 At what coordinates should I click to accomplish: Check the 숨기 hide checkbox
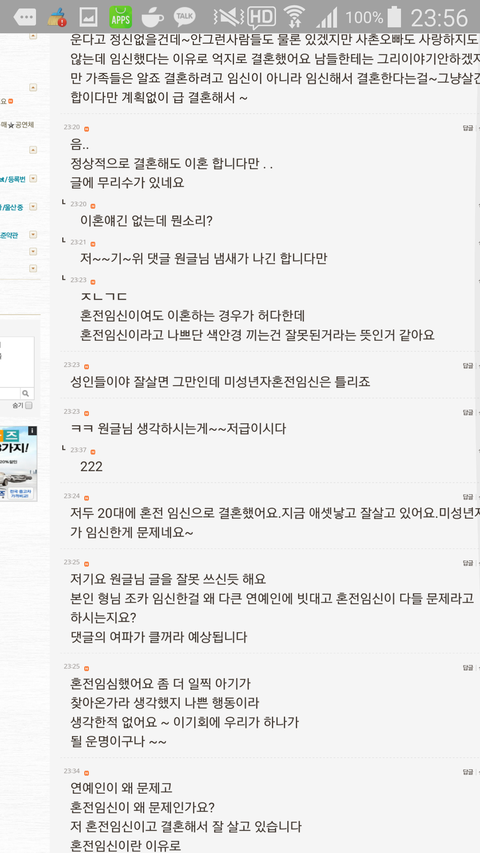tap(29, 405)
